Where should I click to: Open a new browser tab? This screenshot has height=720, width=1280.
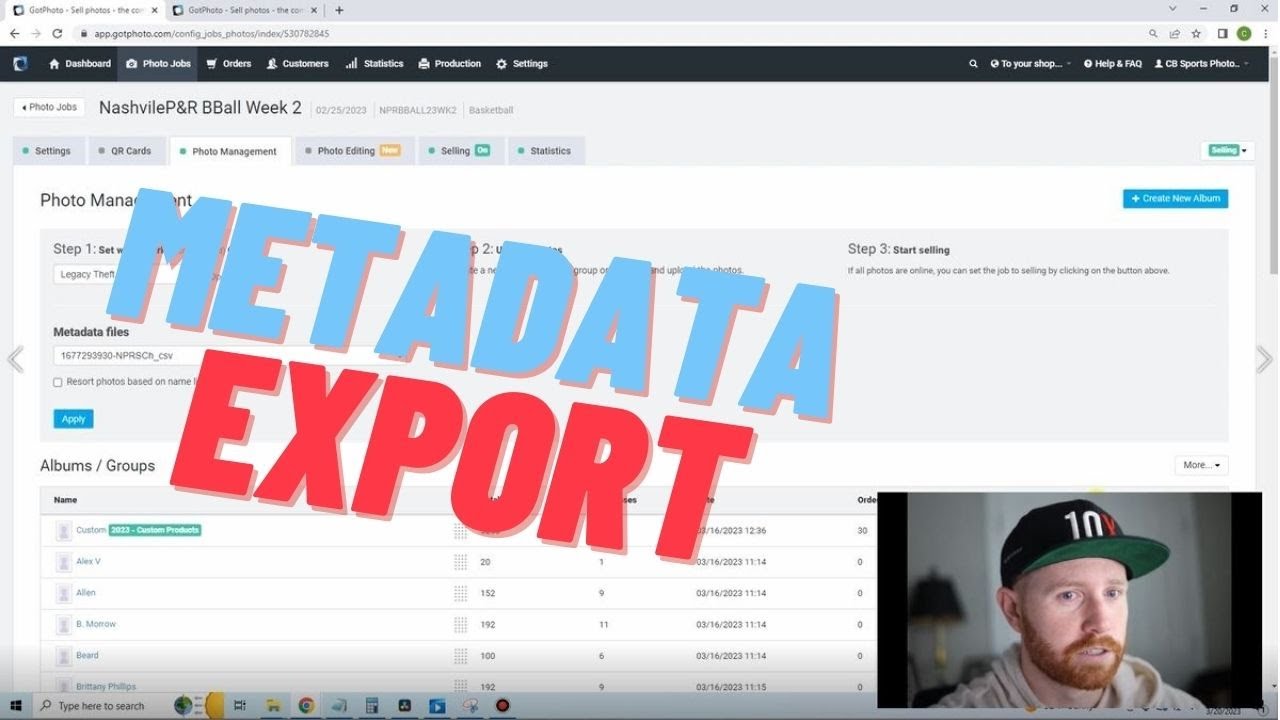pyautogui.click(x=339, y=10)
